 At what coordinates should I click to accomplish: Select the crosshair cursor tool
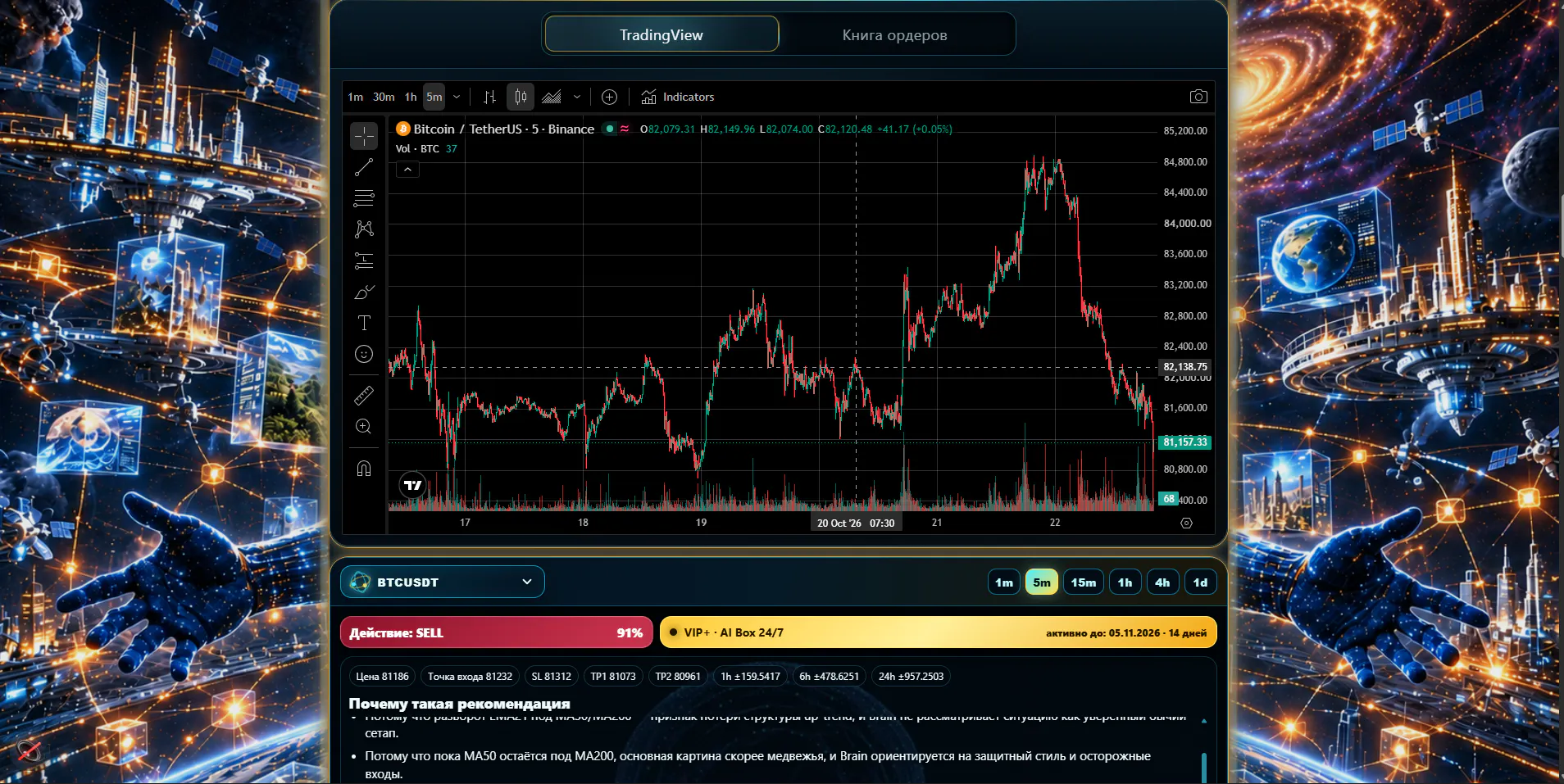[x=364, y=136]
